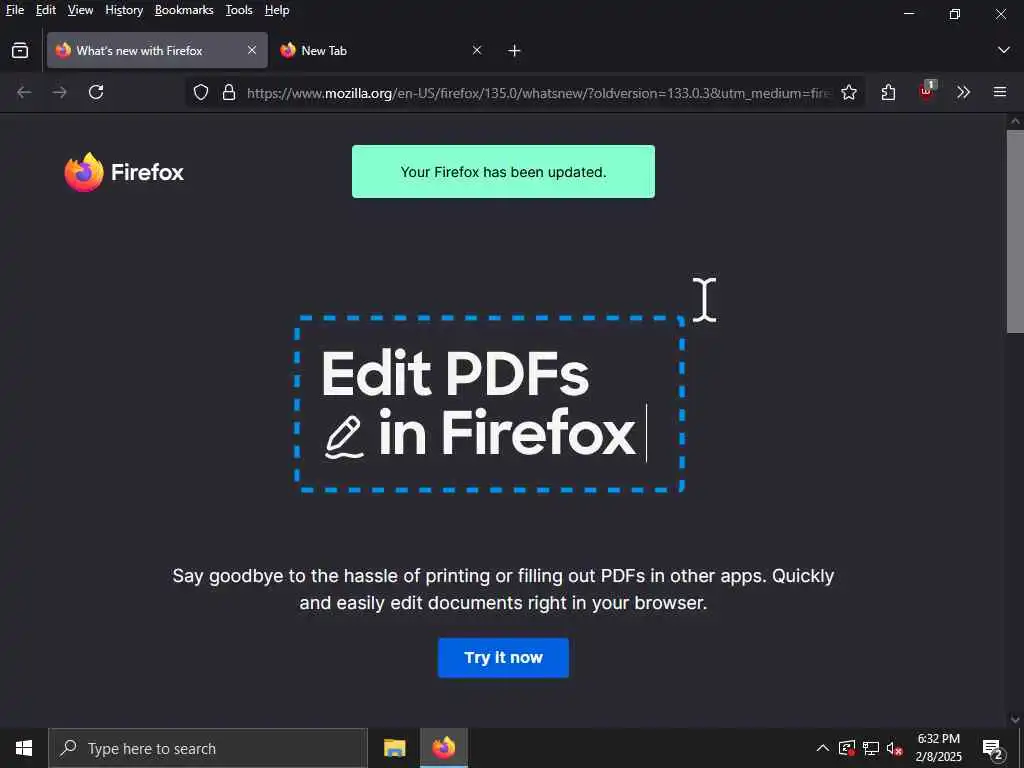Open the uBlock Origin extension icon

[x=927, y=92]
